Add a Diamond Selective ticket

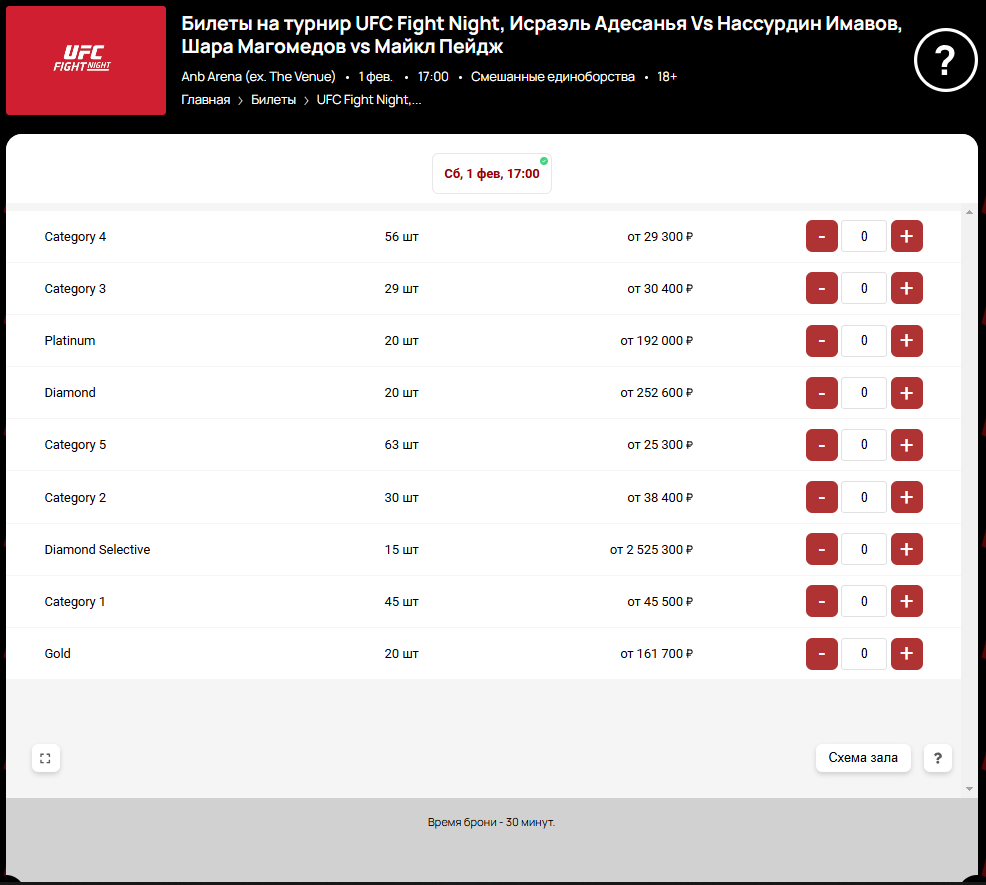click(906, 549)
